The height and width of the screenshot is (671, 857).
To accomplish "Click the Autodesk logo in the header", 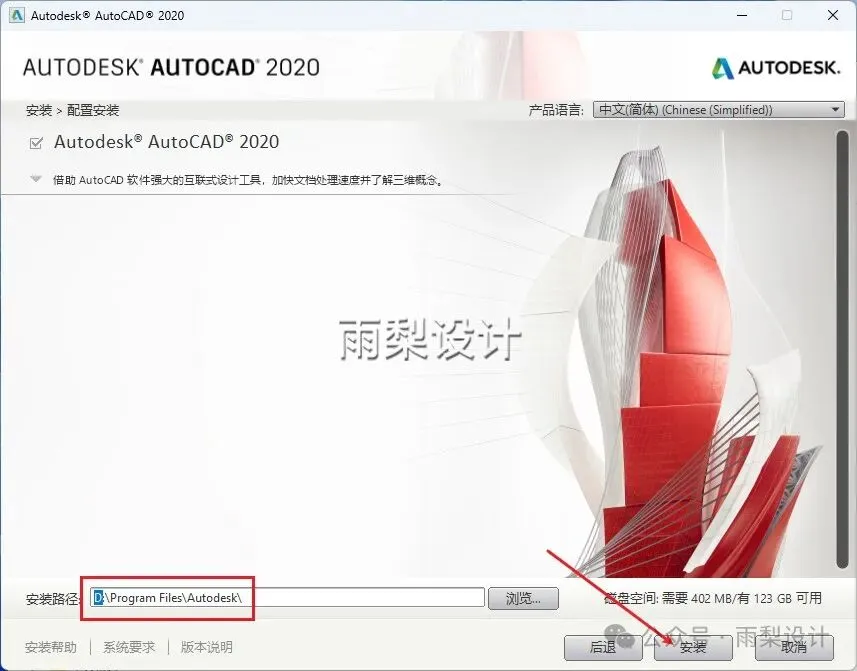I will coord(776,68).
